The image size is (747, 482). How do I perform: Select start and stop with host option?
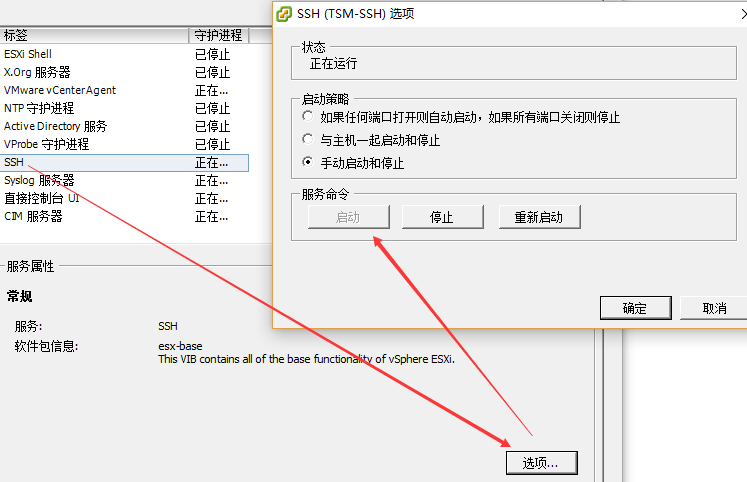[x=308, y=140]
